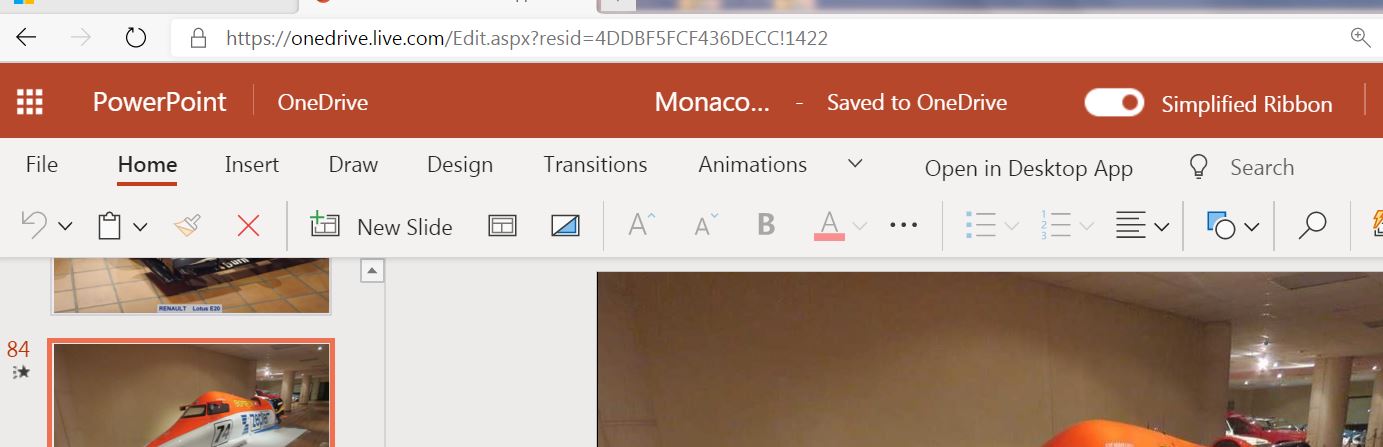Show more ribbon tabs chevron
This screenshot has width=1383, height=447.
click(855, 163)
